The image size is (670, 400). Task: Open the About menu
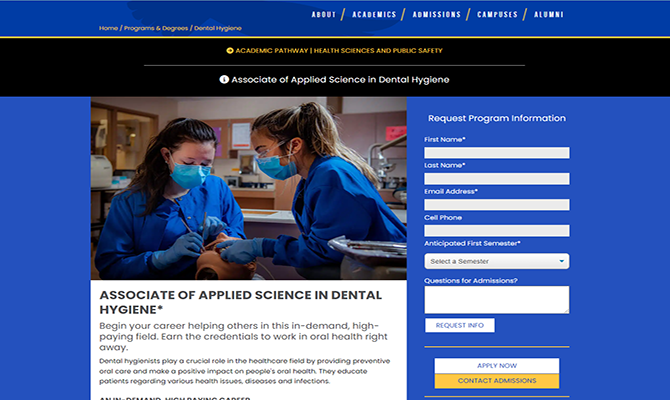(323, 15)
